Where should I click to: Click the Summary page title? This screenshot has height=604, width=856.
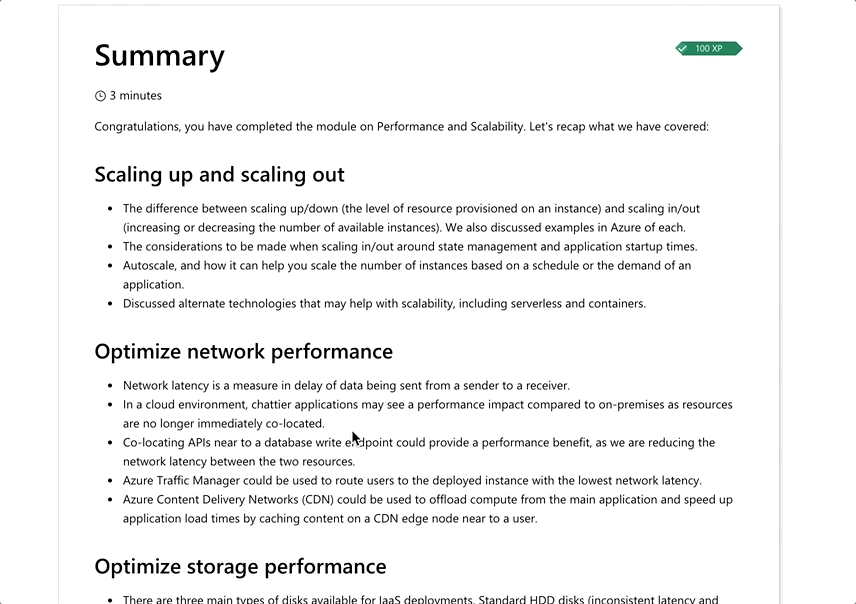[159, 55]
